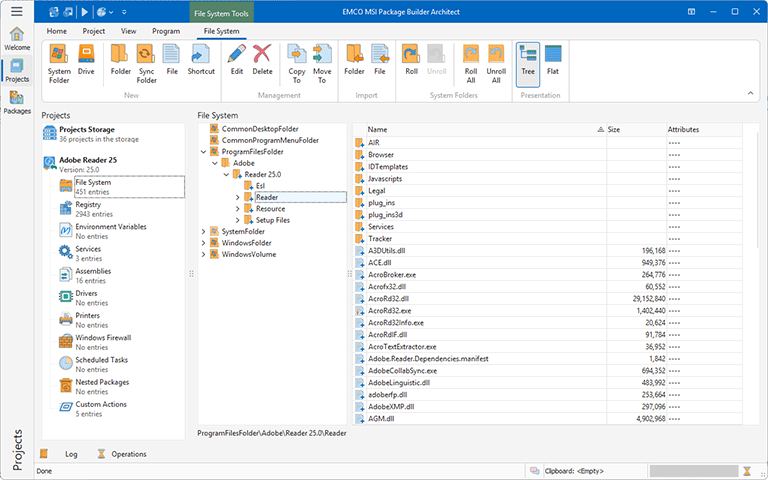768x480 pixels.
Task: Switch to the Home ribbon tab
Action: (57, 31)
